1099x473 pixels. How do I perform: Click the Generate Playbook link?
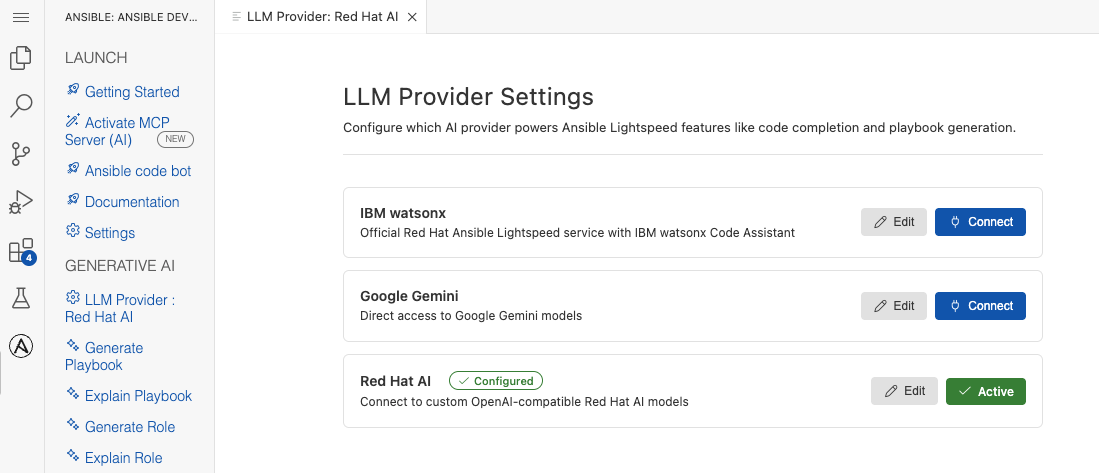pos(104,356)
